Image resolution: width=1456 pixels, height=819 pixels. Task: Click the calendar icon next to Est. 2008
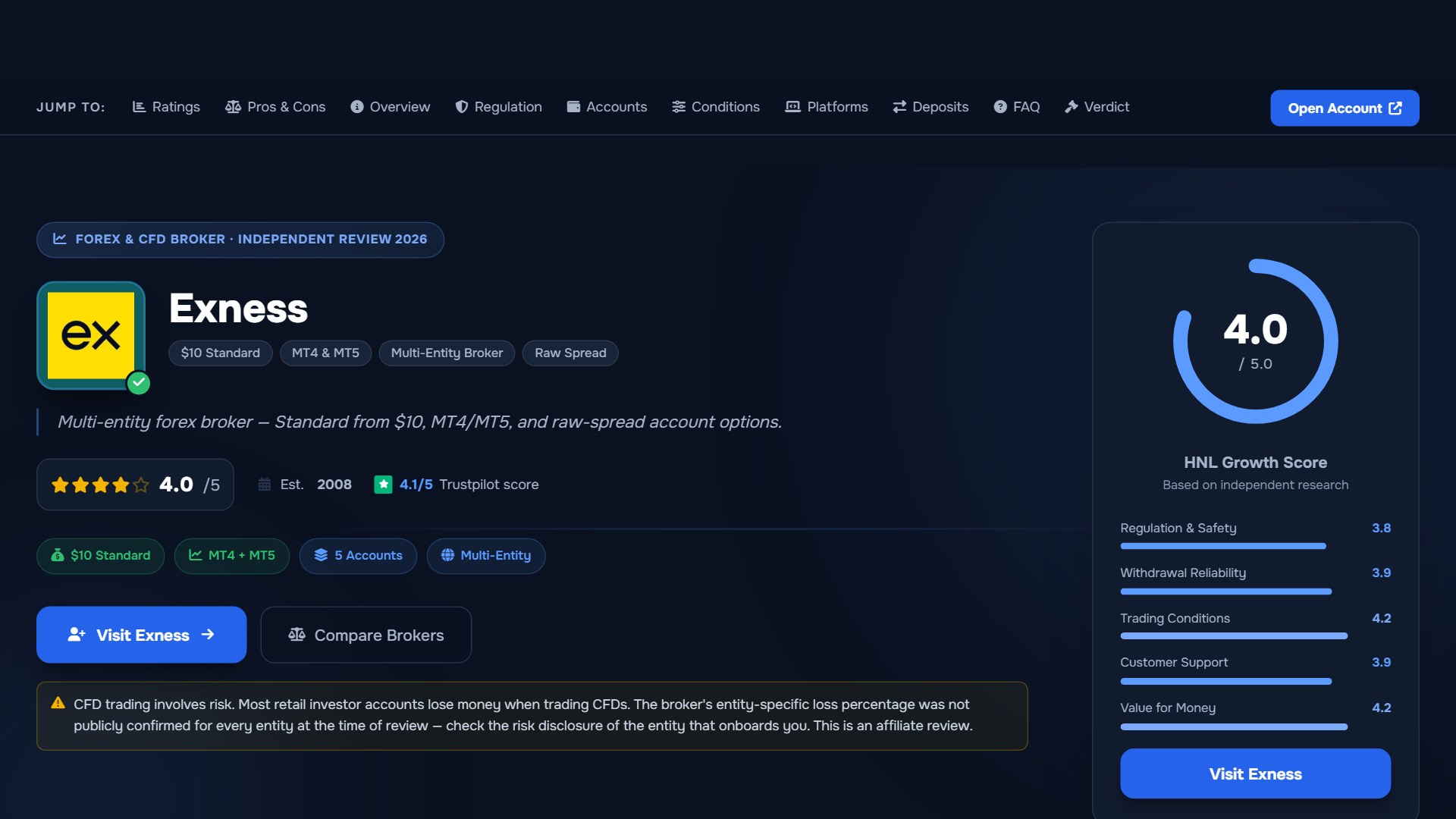264,485
